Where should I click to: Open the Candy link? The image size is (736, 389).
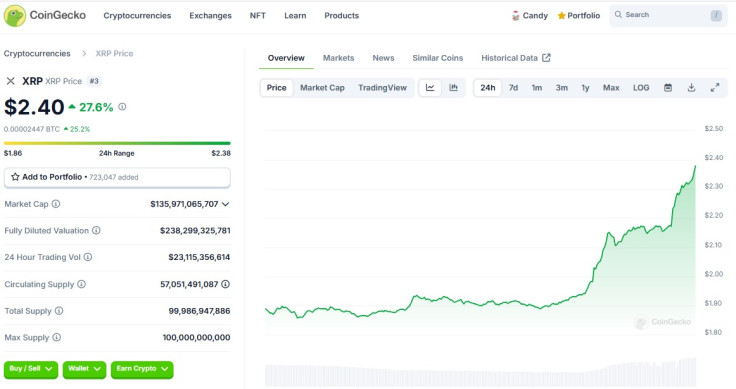click(530, 16)
